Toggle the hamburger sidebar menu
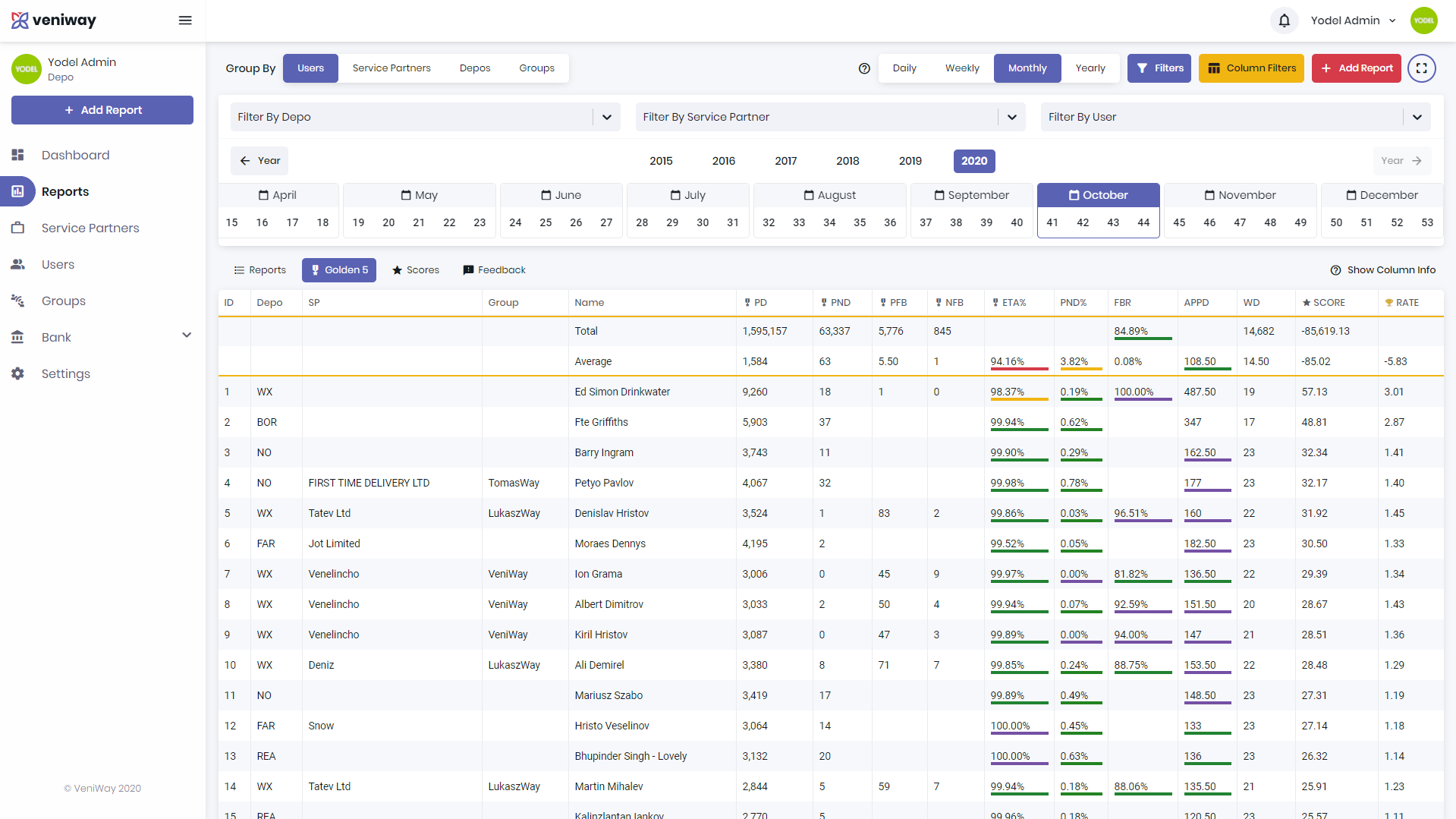1456x819 pixels. coord(185,20)
